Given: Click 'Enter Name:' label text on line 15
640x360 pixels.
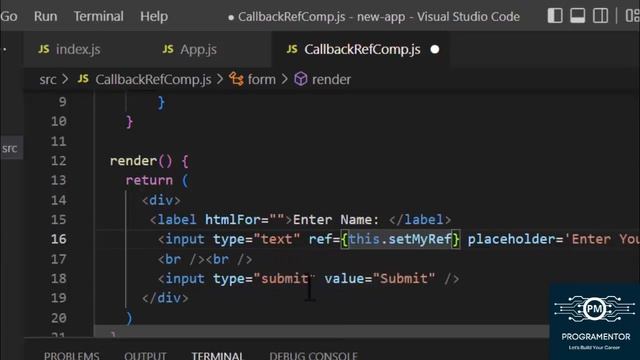Looking at the screenshot, I should point(336,220).
